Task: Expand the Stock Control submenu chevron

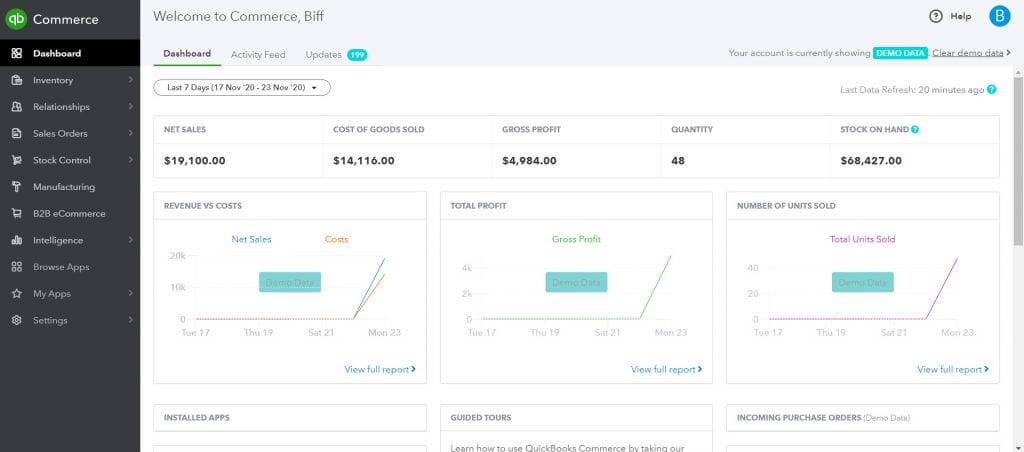Action: click(131, 160)
